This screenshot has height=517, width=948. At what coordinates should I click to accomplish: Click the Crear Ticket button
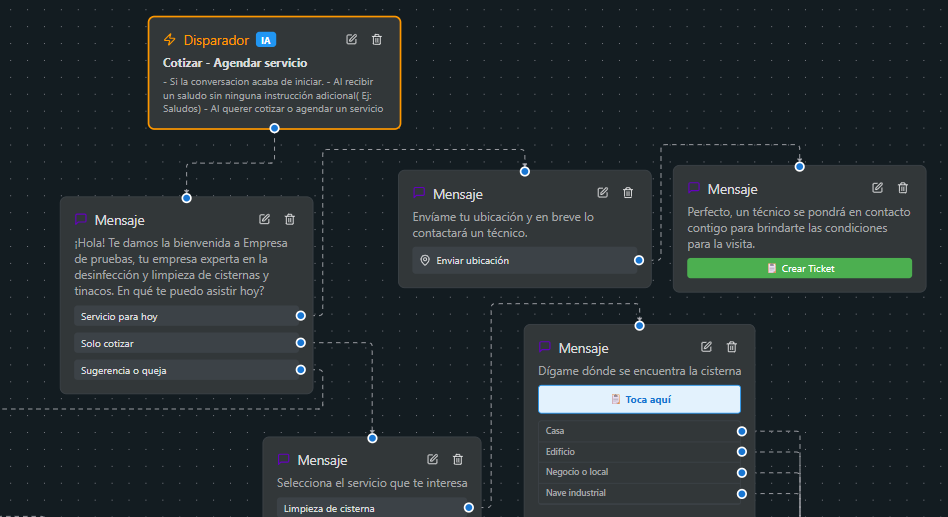tap(799, 268)
